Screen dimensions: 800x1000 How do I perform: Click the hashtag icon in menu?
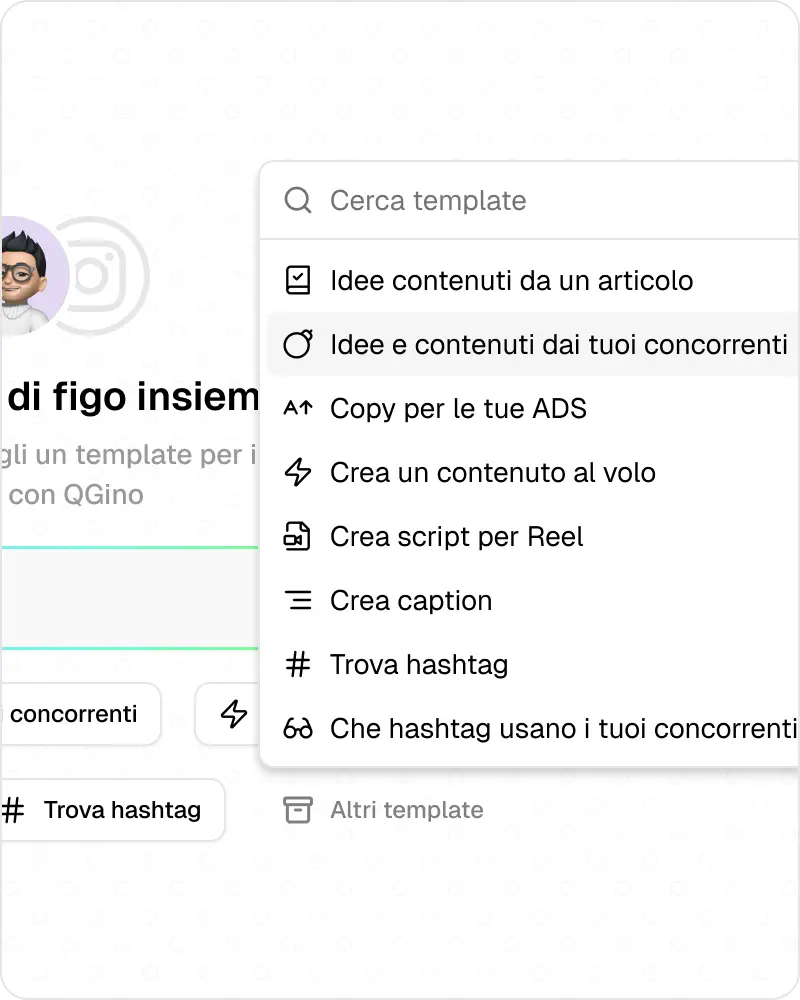click(298, 664)
